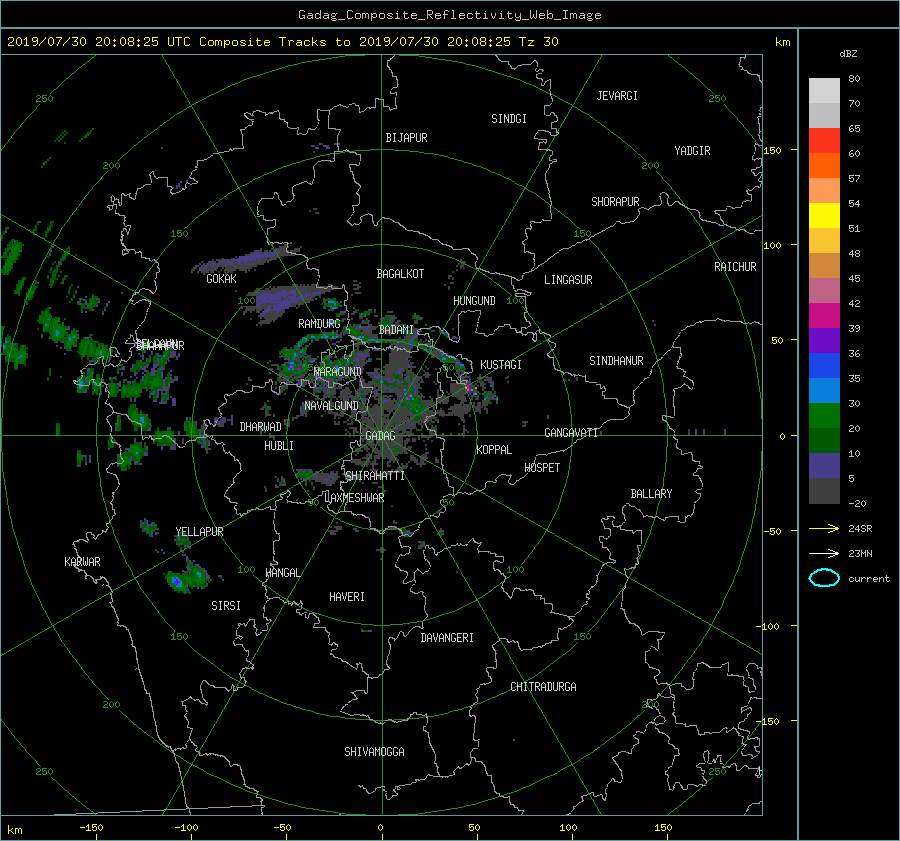
Task: Click the LINGASUR city label
Action: tap(568, 280)
